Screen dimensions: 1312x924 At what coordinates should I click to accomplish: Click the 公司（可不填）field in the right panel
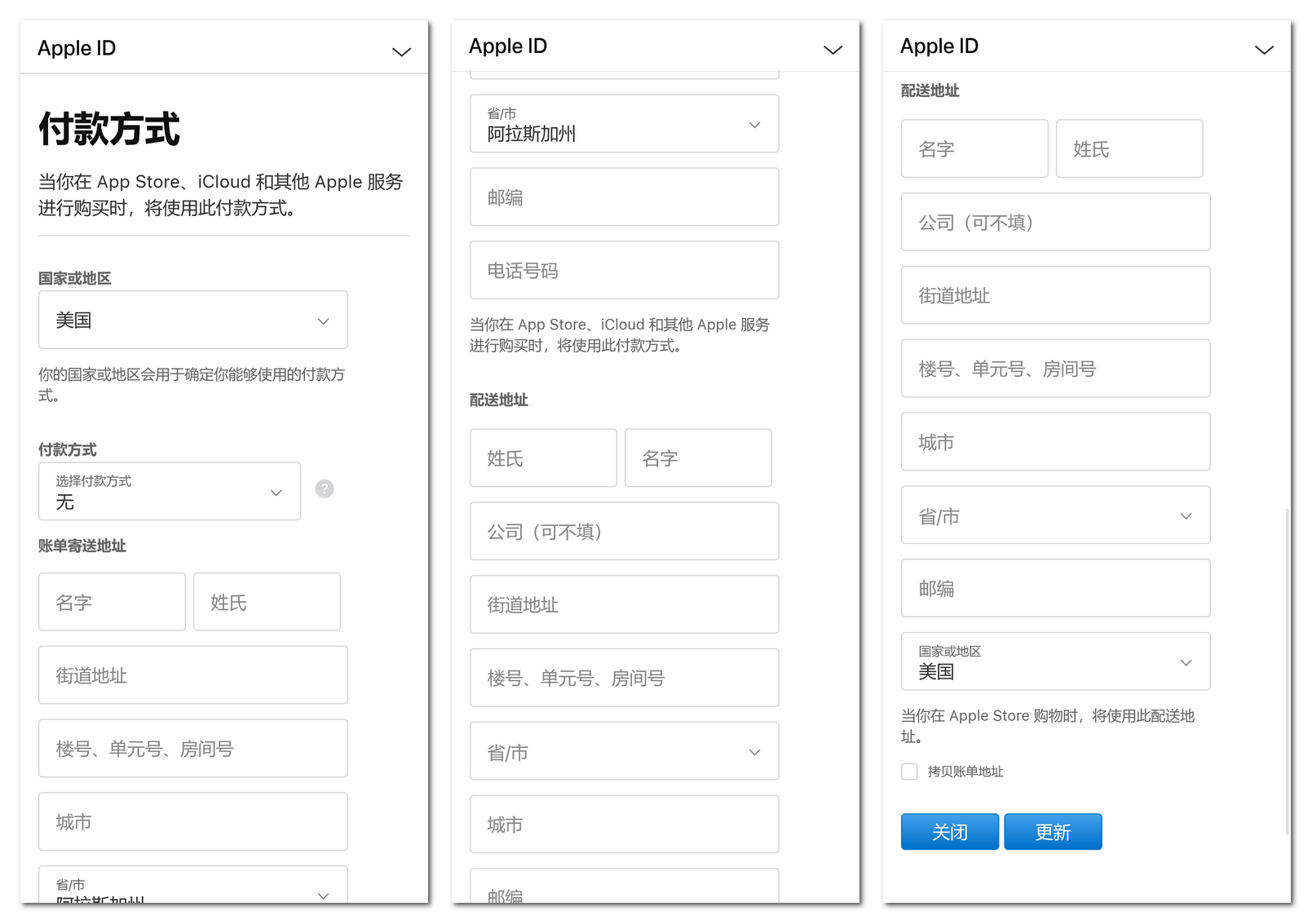point(1056,222)
